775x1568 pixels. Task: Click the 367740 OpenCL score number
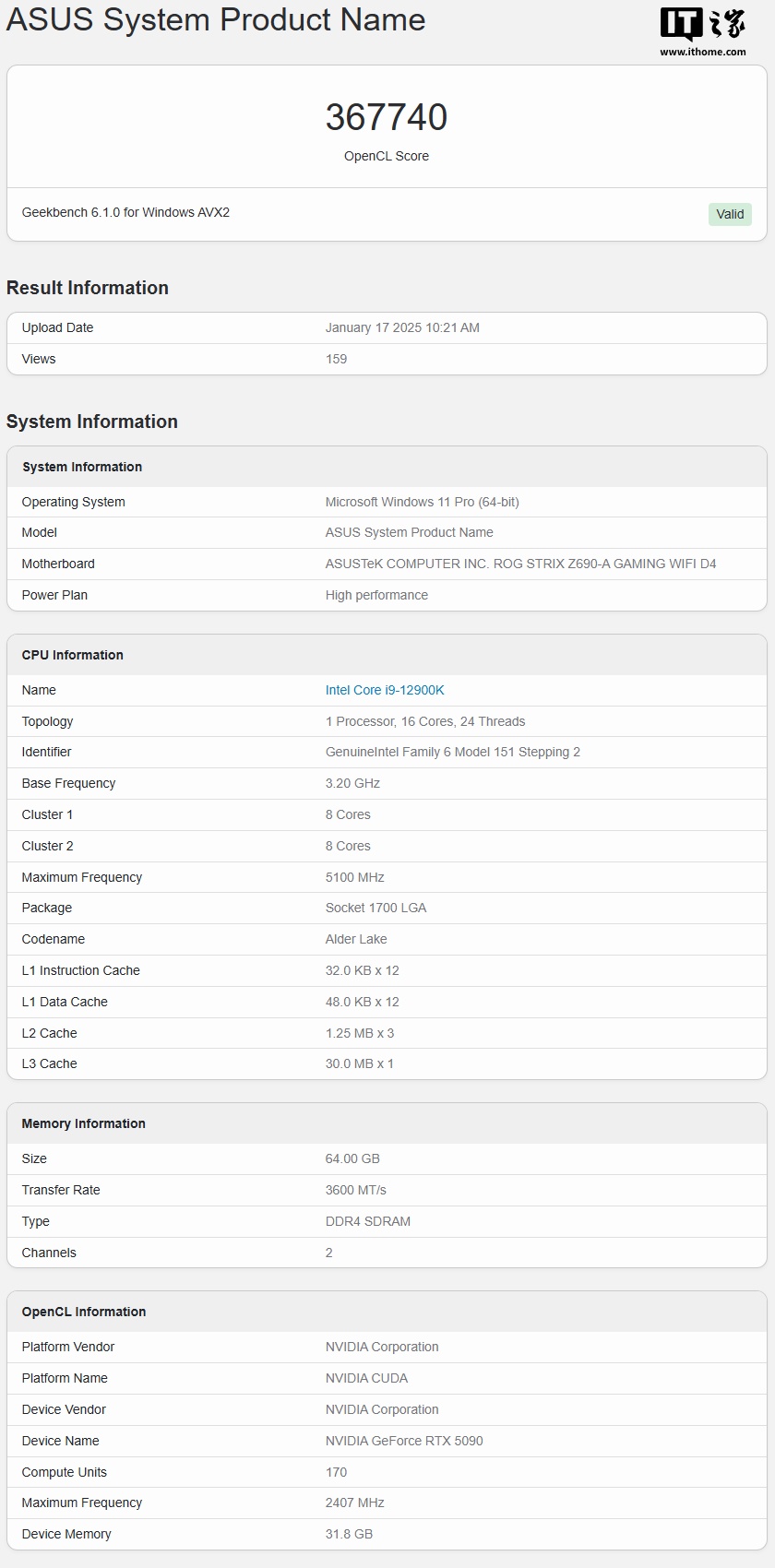coord(387,117)
